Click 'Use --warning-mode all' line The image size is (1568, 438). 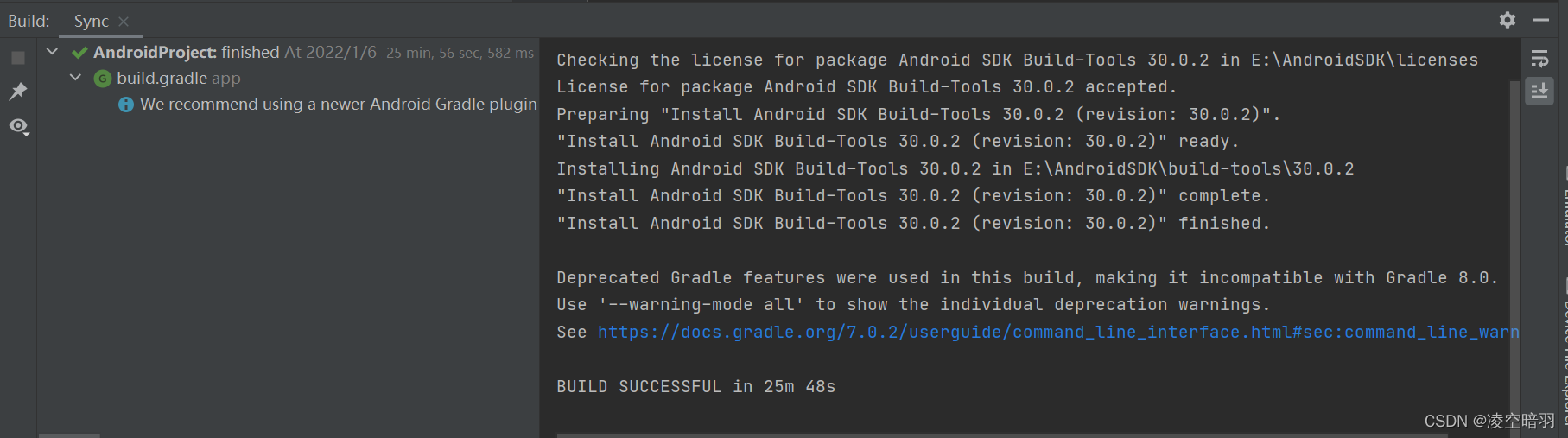pos(913,304)
